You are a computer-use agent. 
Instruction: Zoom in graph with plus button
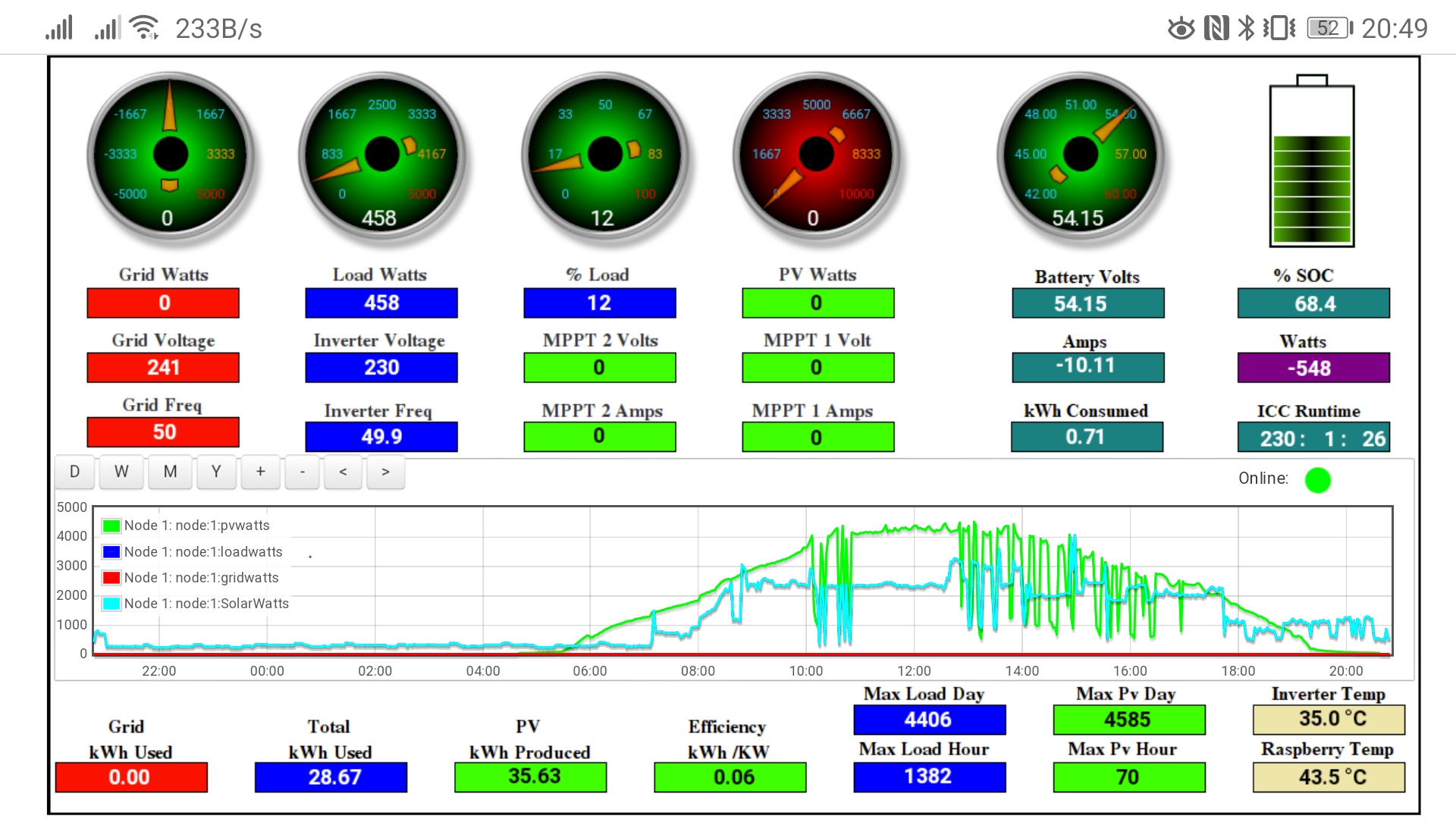click(260, 472)
